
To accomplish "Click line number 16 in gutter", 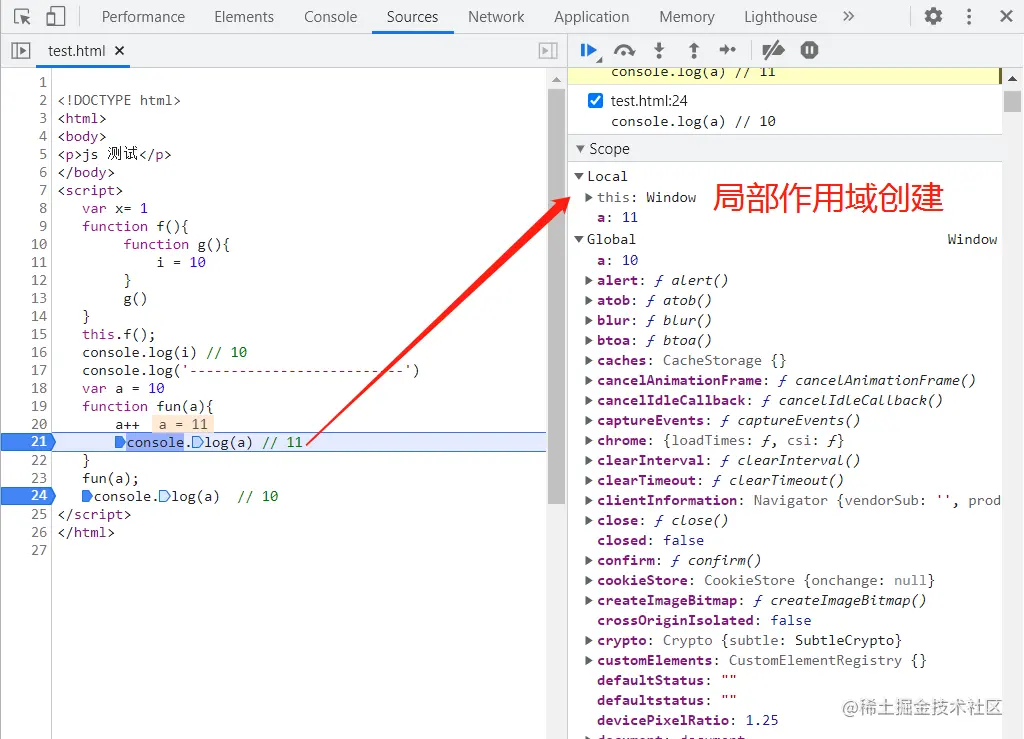I will [39, 353].
